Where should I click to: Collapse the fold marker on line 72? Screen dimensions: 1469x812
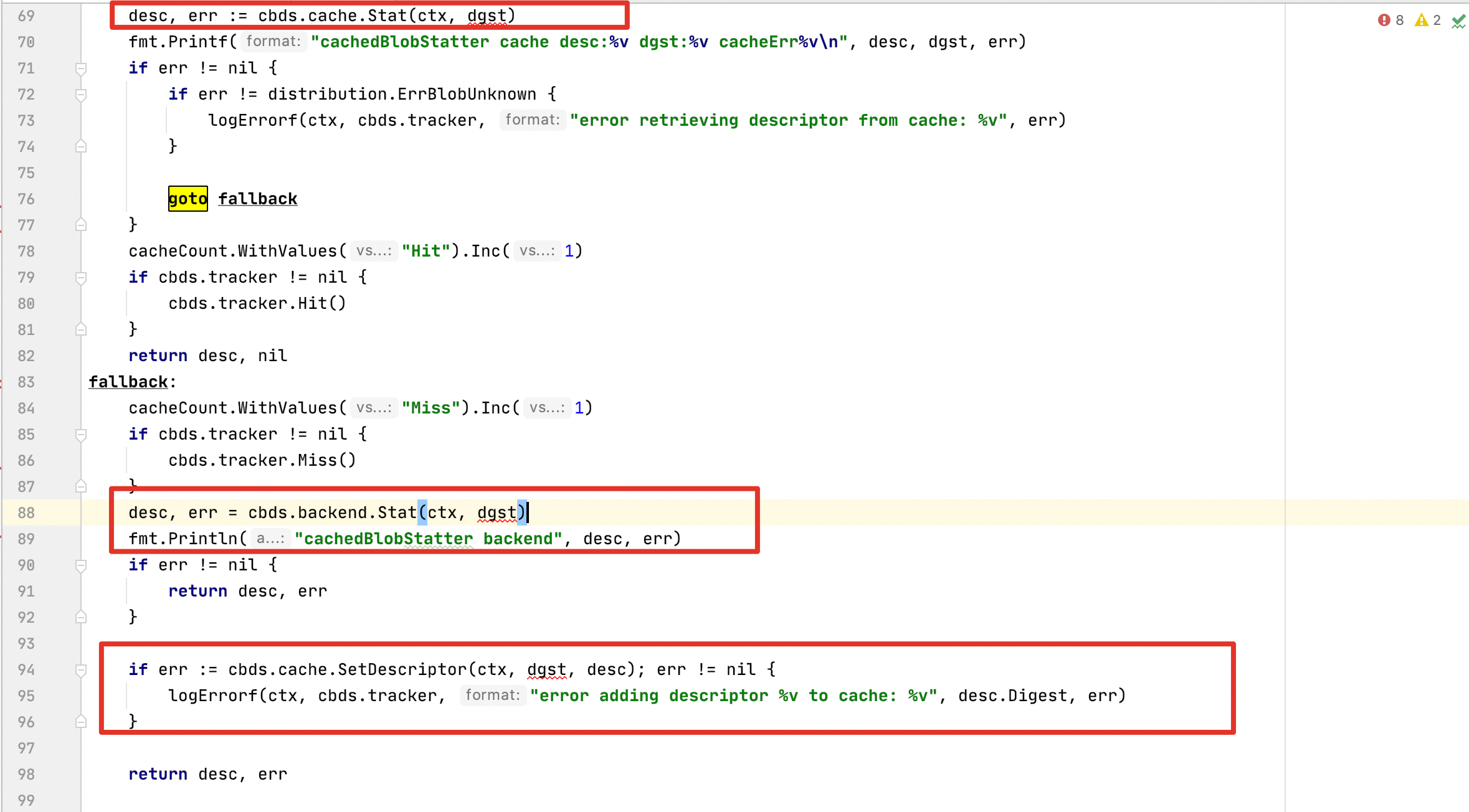point(81,94)
